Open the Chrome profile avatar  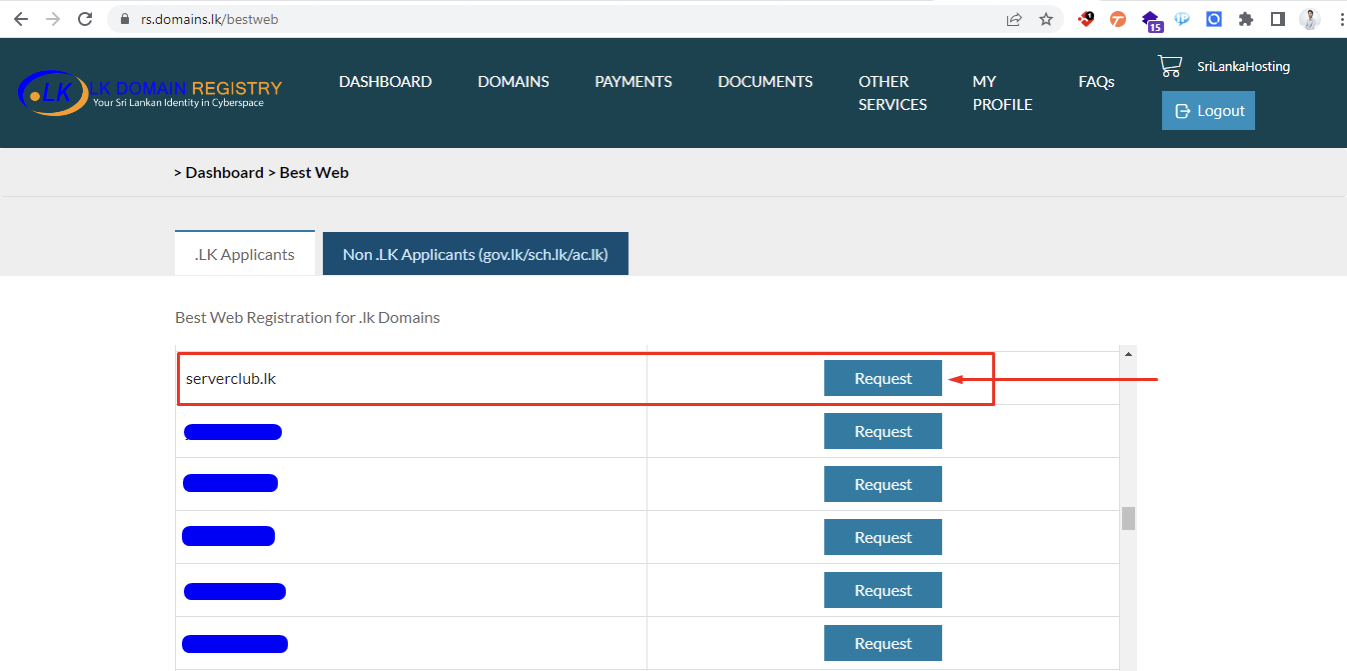[1308, 19]
